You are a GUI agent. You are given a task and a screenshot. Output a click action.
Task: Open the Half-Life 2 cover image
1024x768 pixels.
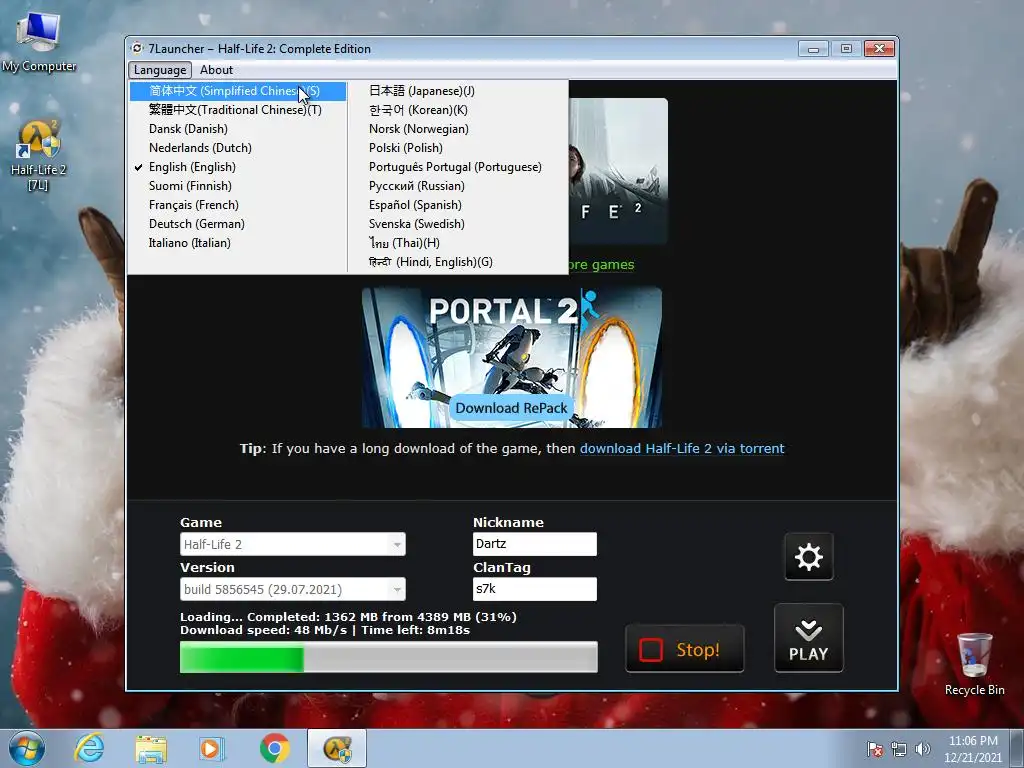[618, 171]
